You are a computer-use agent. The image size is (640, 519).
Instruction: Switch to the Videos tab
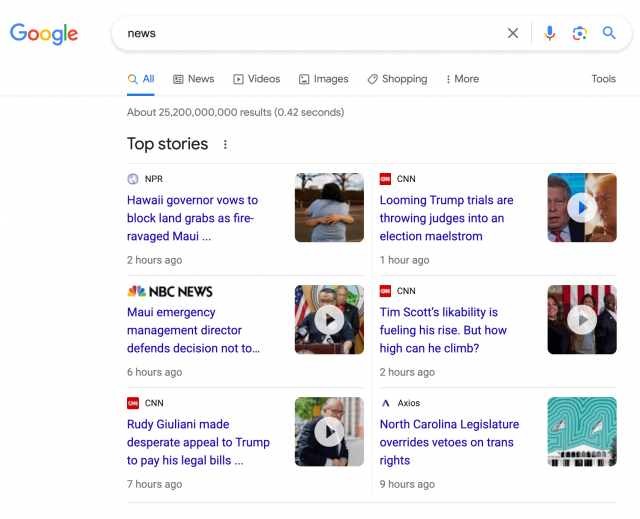pyautogui.click(x=256, y=79)
